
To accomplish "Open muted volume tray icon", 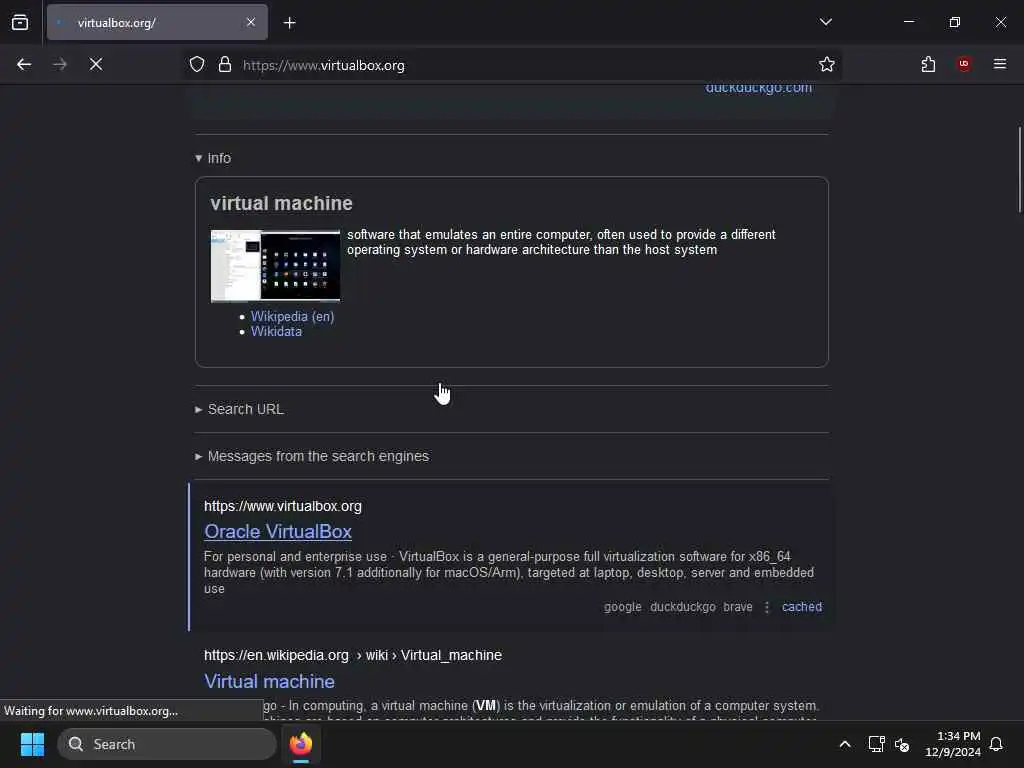I will (902, 744).
